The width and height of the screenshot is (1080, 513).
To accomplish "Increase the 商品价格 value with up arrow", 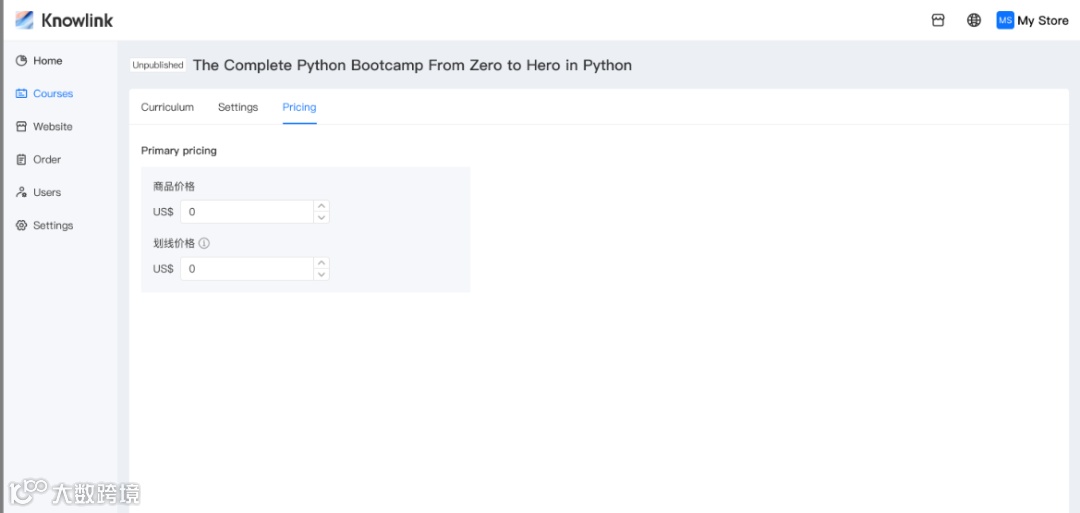I will (321, 206).
